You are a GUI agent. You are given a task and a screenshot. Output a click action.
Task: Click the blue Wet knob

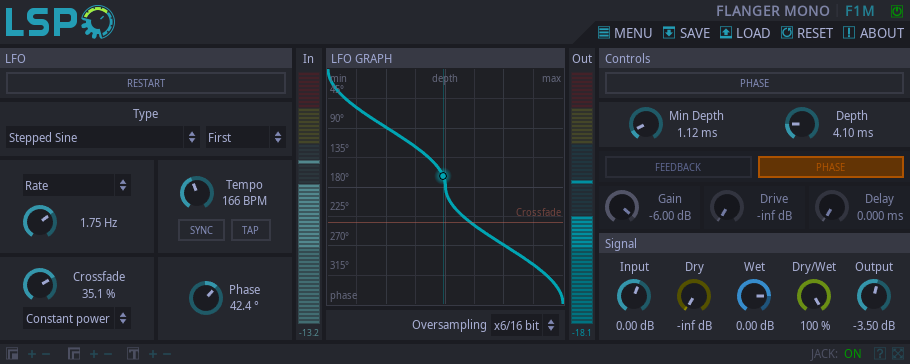pyautogui.click(x=754, y=295)
